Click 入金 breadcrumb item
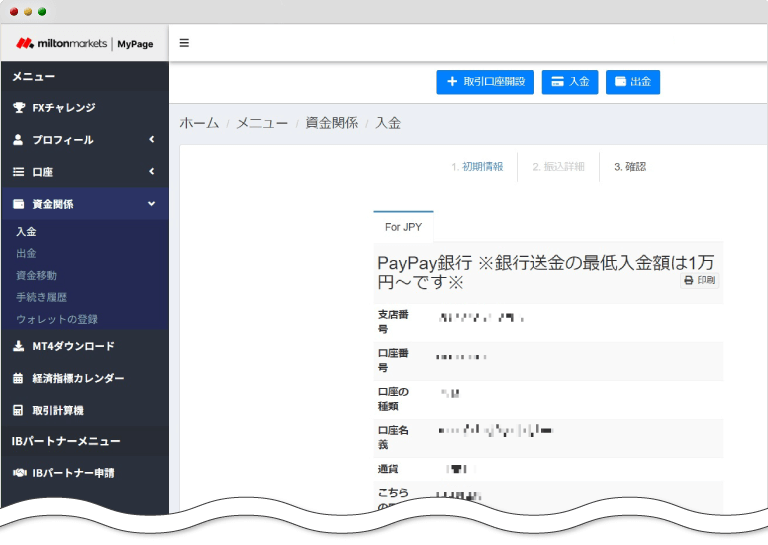Screen dimensions: 768x545 388,123
